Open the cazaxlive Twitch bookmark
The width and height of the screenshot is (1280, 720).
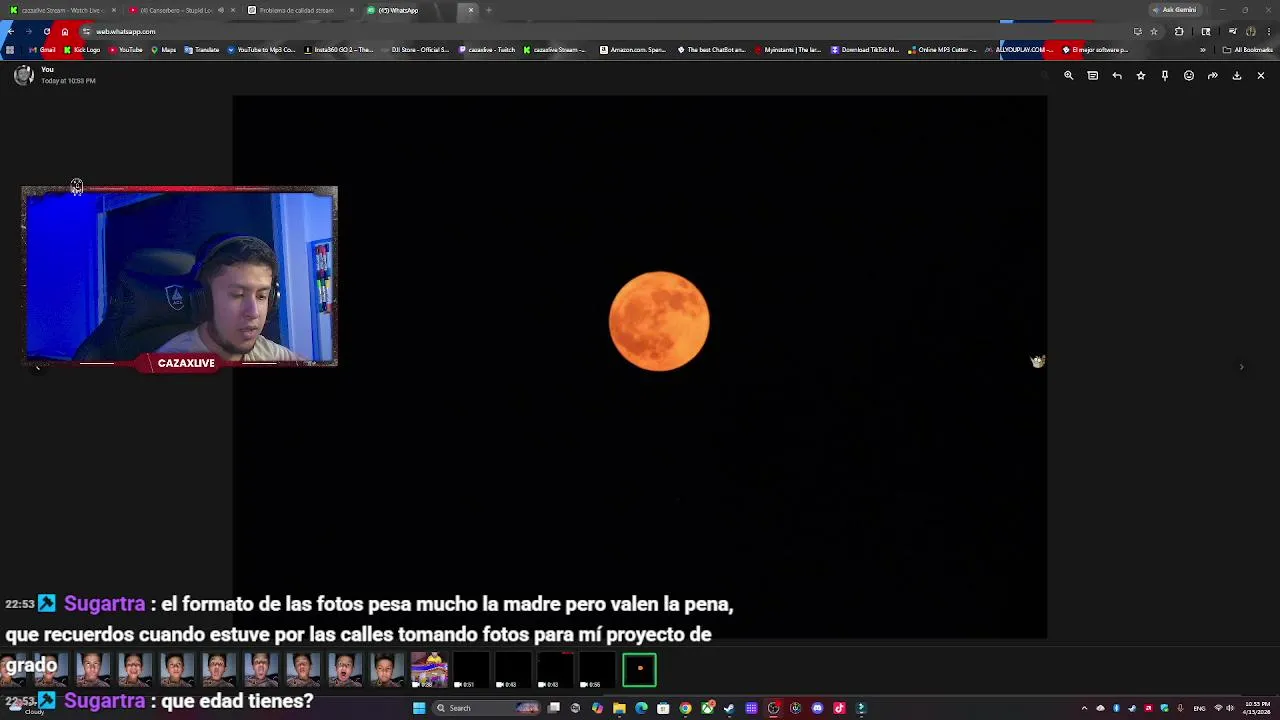click(x=487, y=50)
